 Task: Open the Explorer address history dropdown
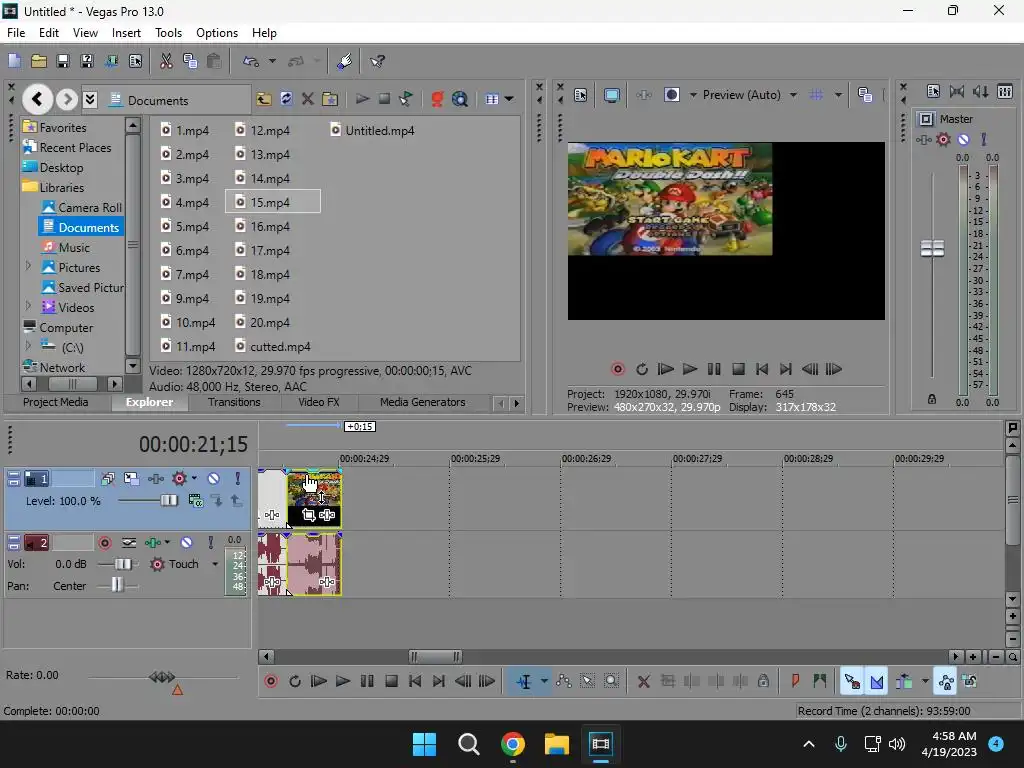pos(90,99)
